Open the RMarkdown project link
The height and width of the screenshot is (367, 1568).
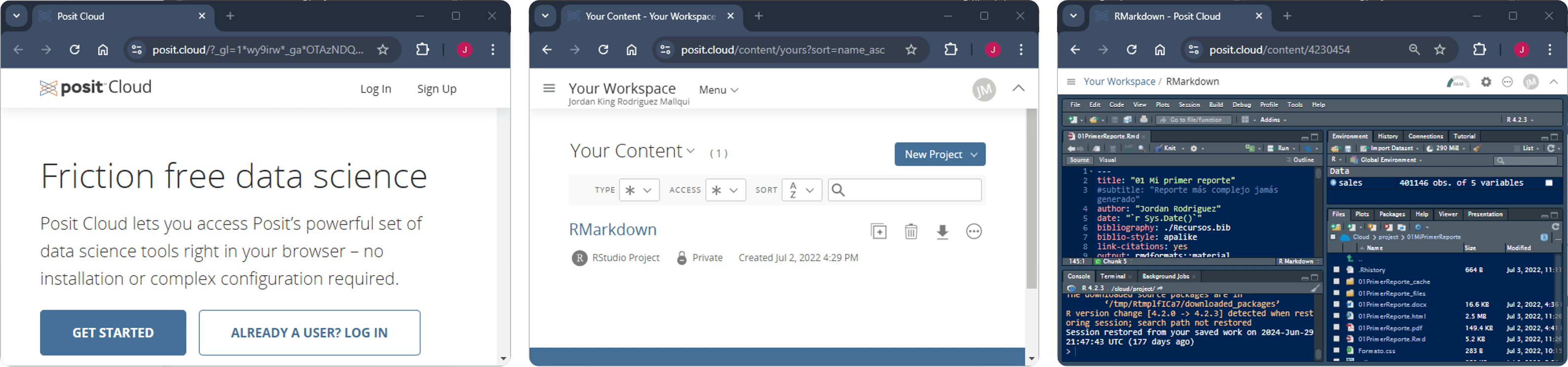(x=612, y=230)
